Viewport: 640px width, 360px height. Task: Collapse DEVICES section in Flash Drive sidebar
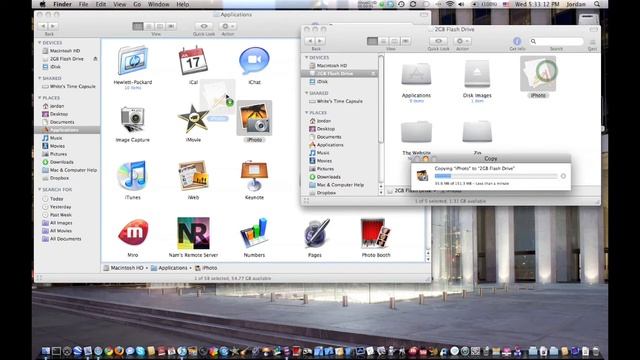click(307, 58)
